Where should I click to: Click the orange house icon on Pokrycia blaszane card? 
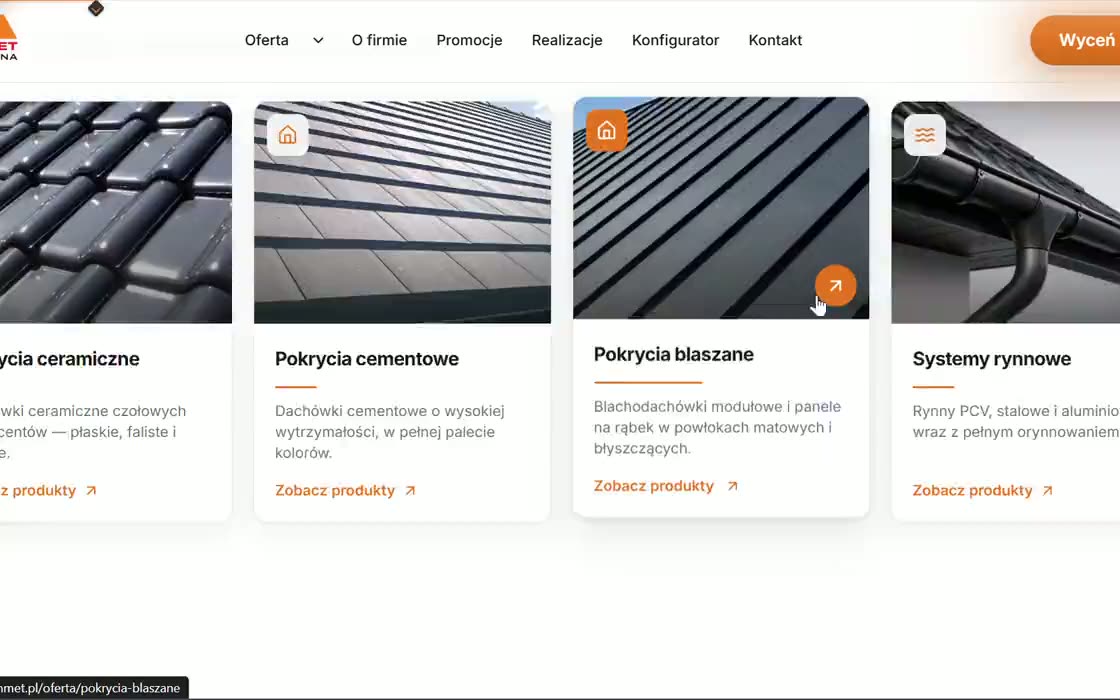(x=606, y=130)
